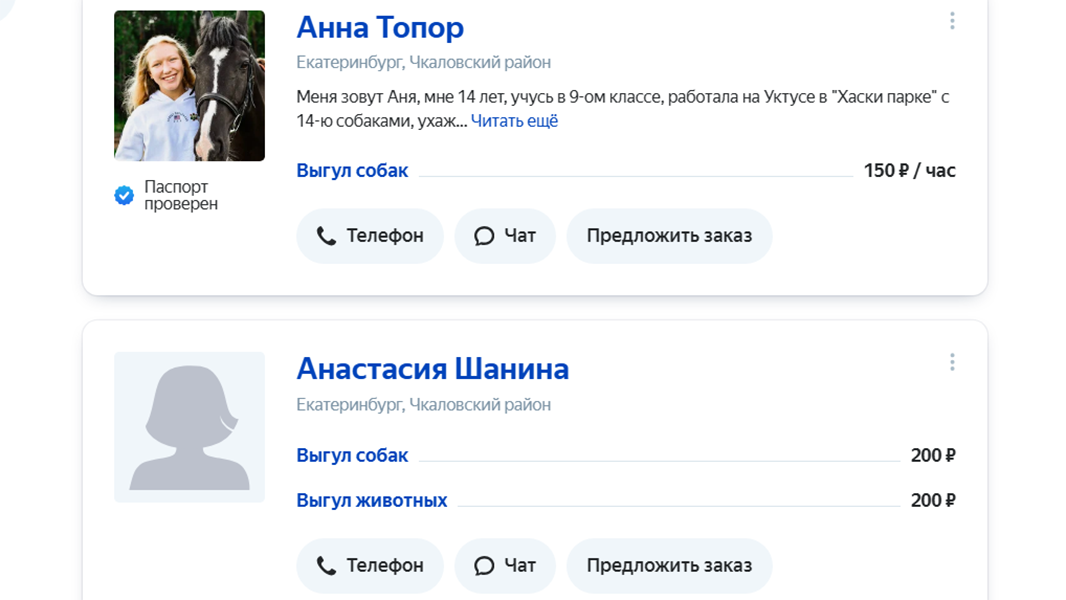Screen dimensions: 1066x600
Task: Open Анна Топор's profile photo
Action: tap(189, 86)
